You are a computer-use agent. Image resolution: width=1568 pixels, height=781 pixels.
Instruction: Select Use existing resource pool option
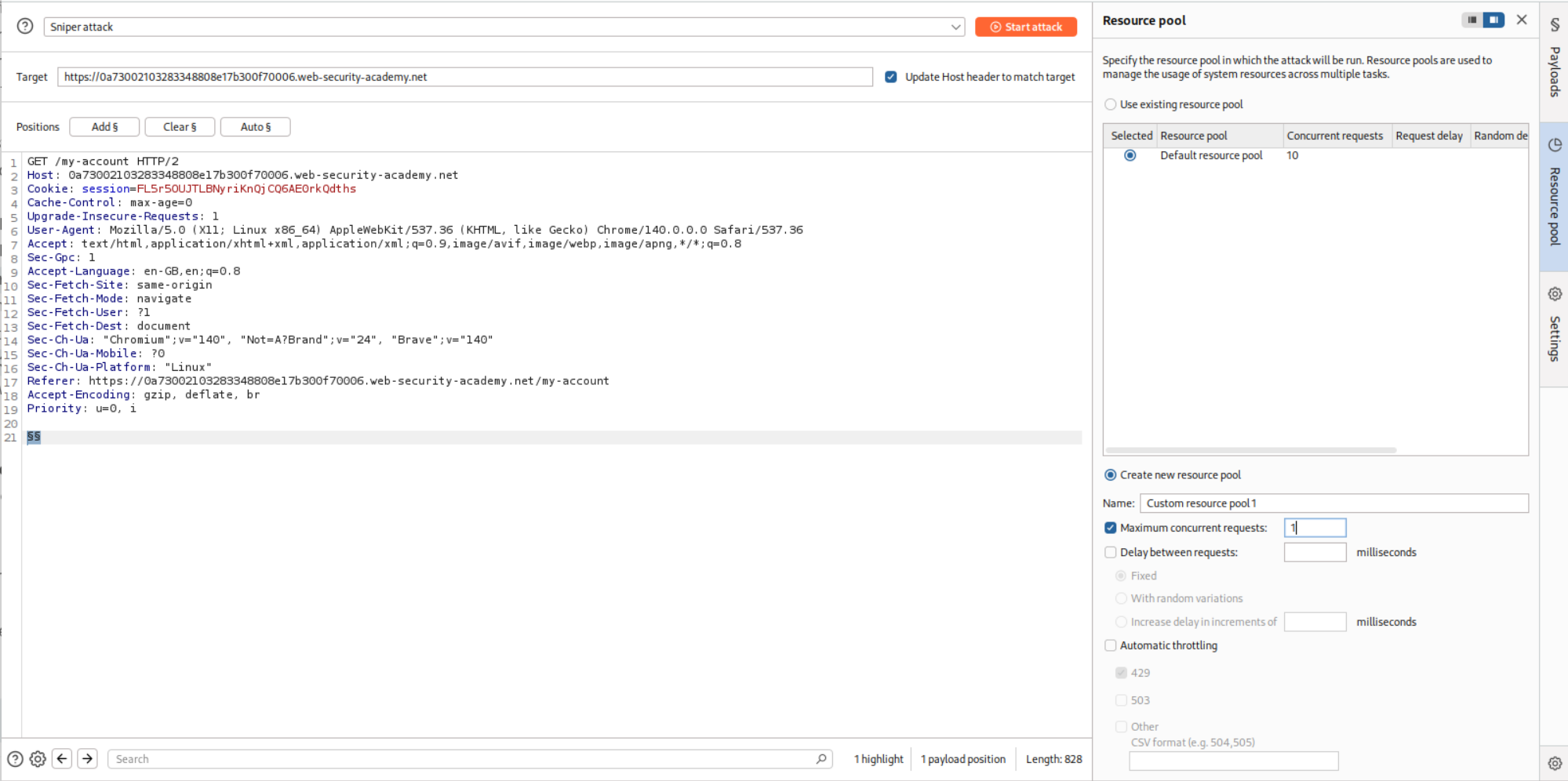[x=1111, y=104]
